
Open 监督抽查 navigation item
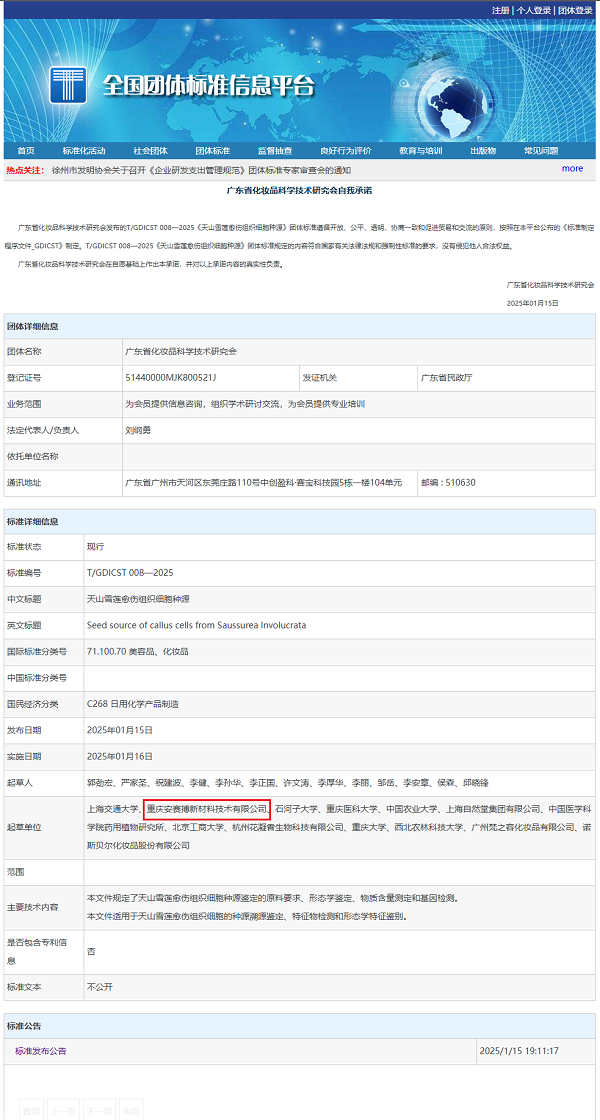tap(275, 151)
